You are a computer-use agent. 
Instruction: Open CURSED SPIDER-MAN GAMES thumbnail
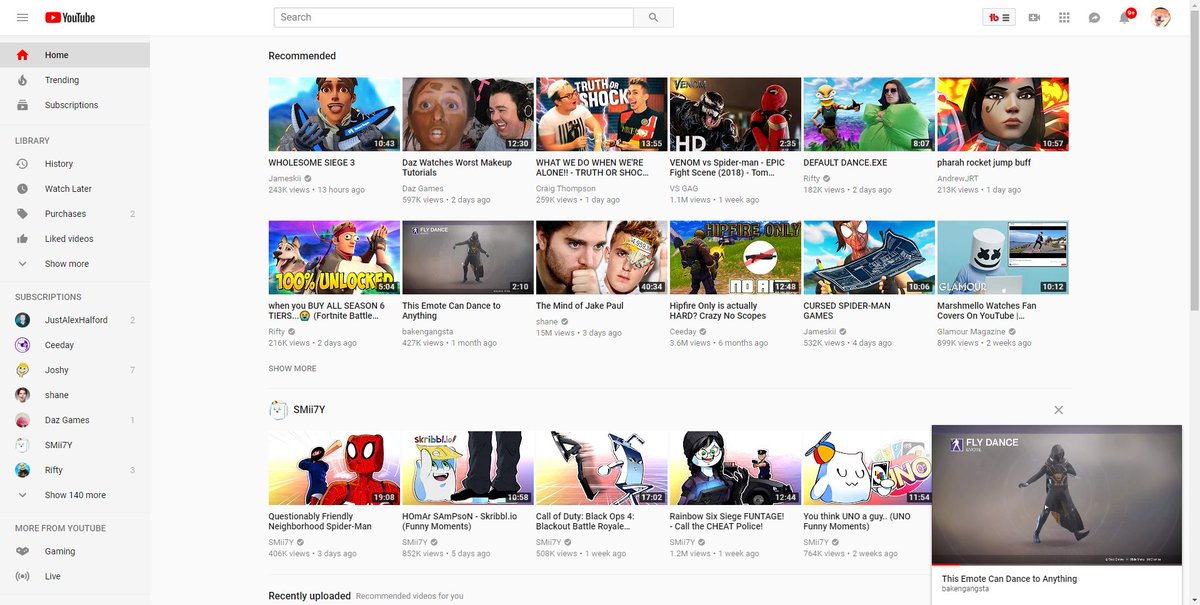(868, 258)
